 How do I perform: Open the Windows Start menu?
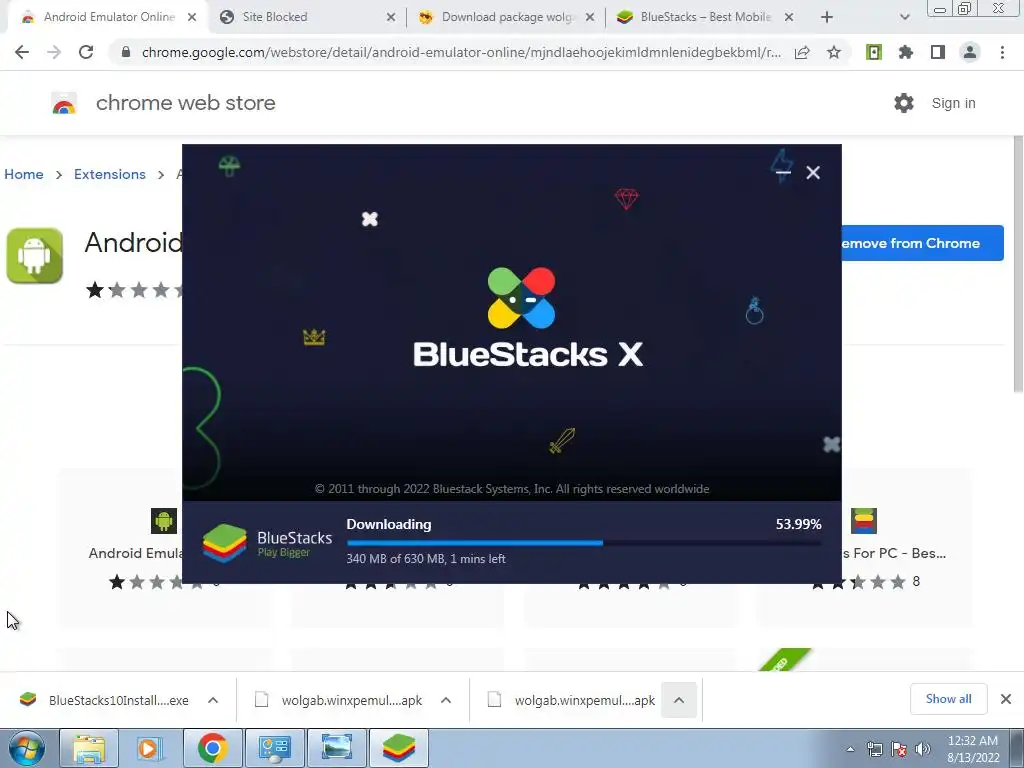(x=26, y=748)
